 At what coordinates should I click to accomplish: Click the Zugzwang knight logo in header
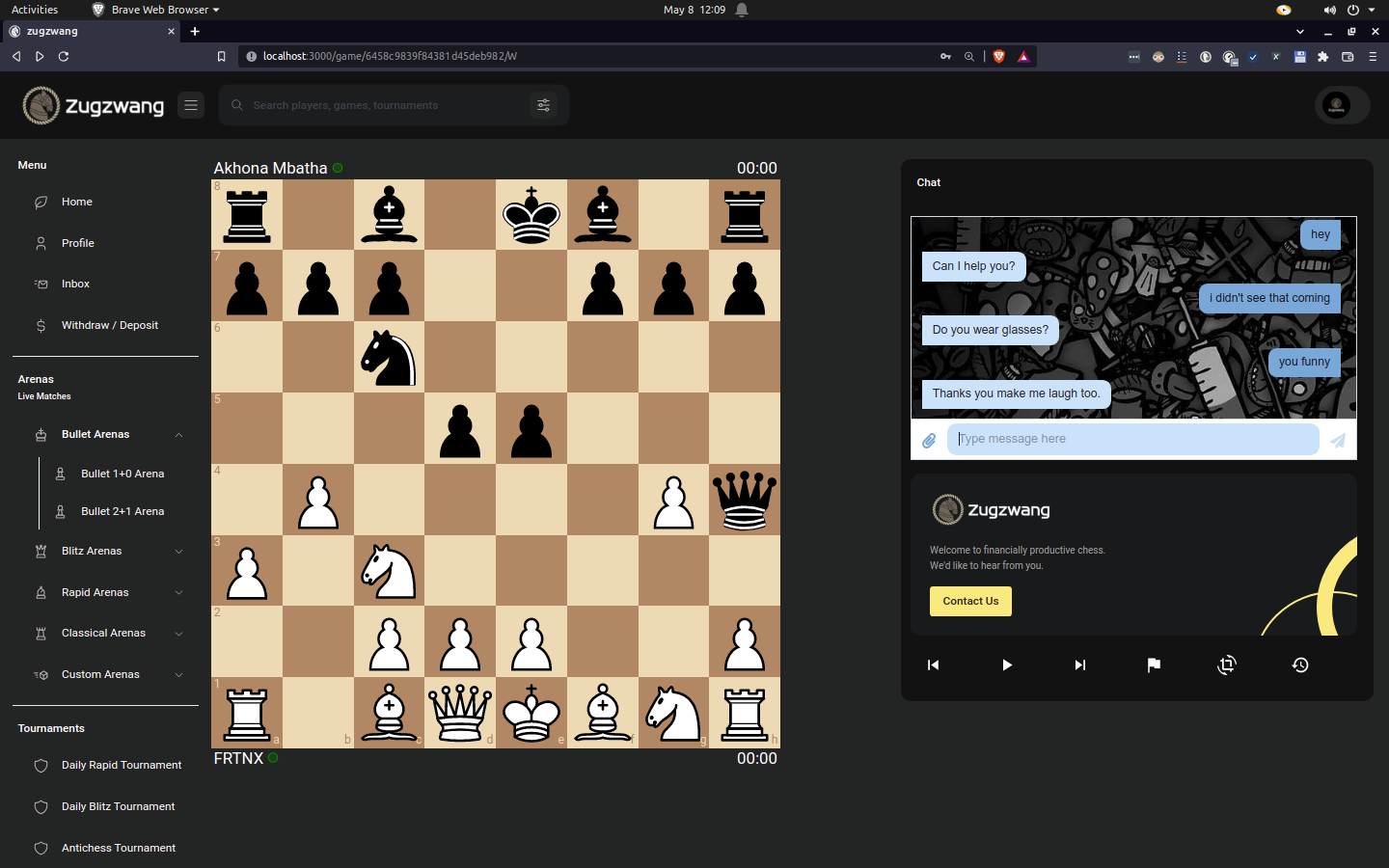click(x=41, y=105)
